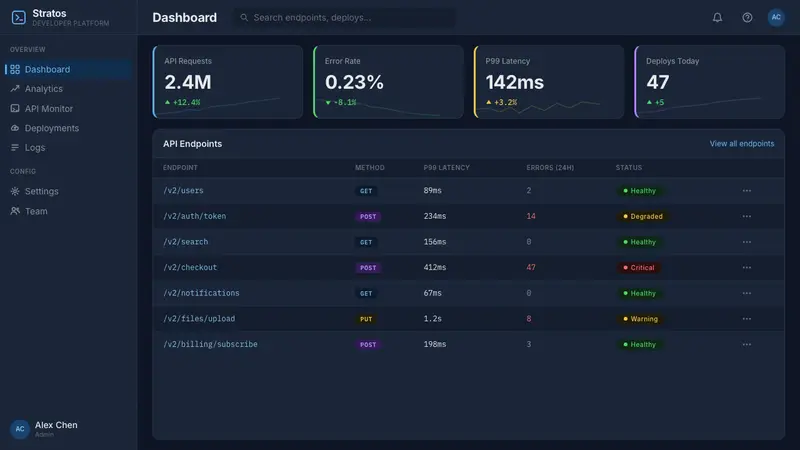Open more options for /v2/billing/subscribe row
The image size is (800, 450).
click(x=746, y=344)
